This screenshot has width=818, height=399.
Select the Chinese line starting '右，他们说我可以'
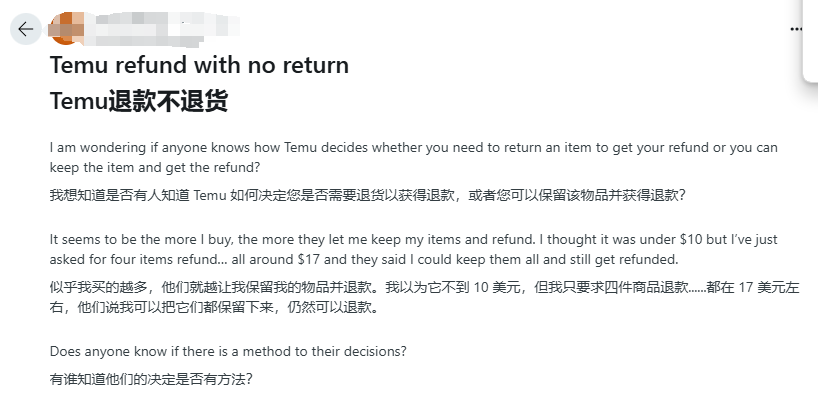point(214,308)
